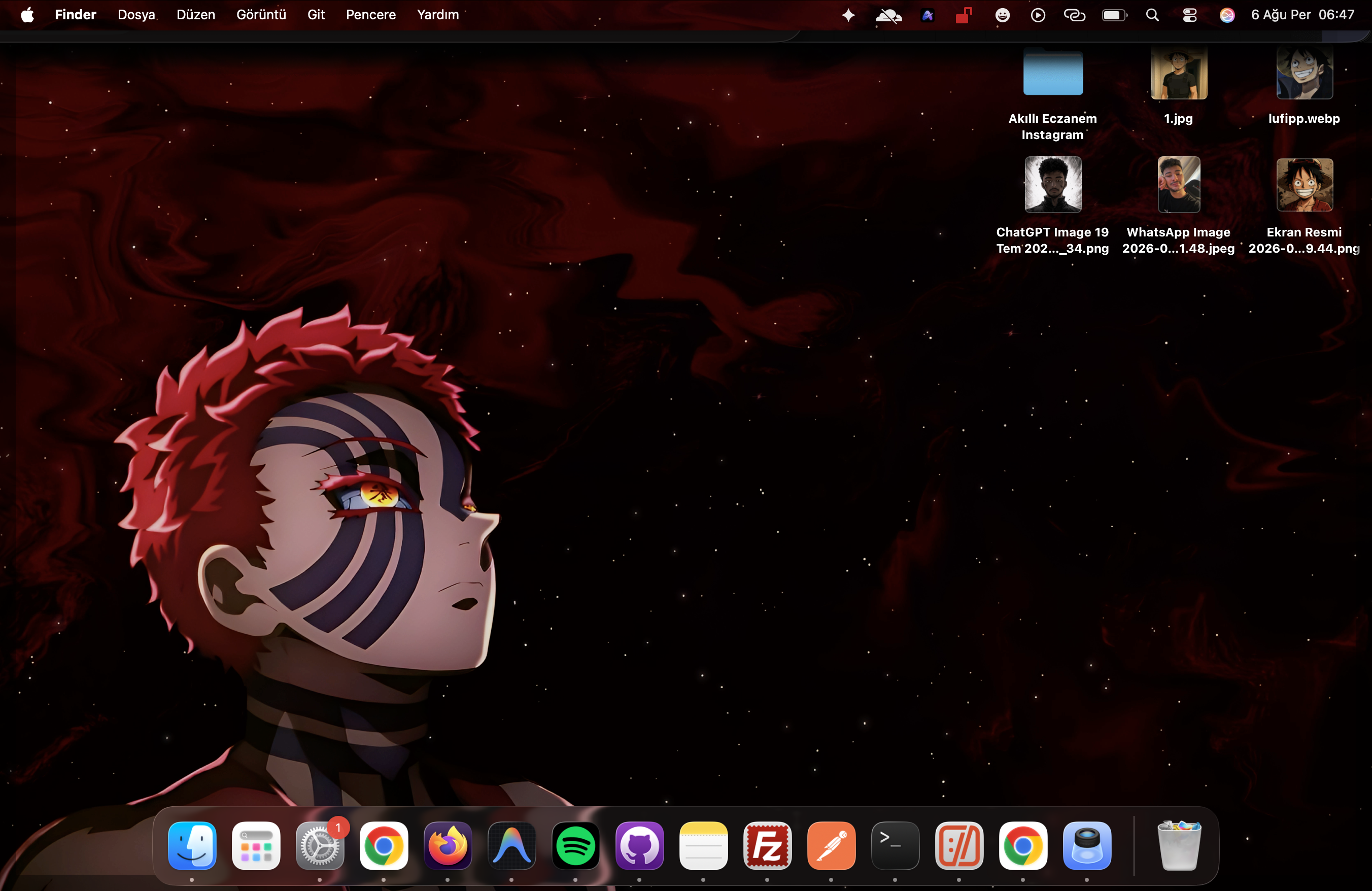Open Finder from the Dock
Screen dimensions: 1372x891
point(192,845)
